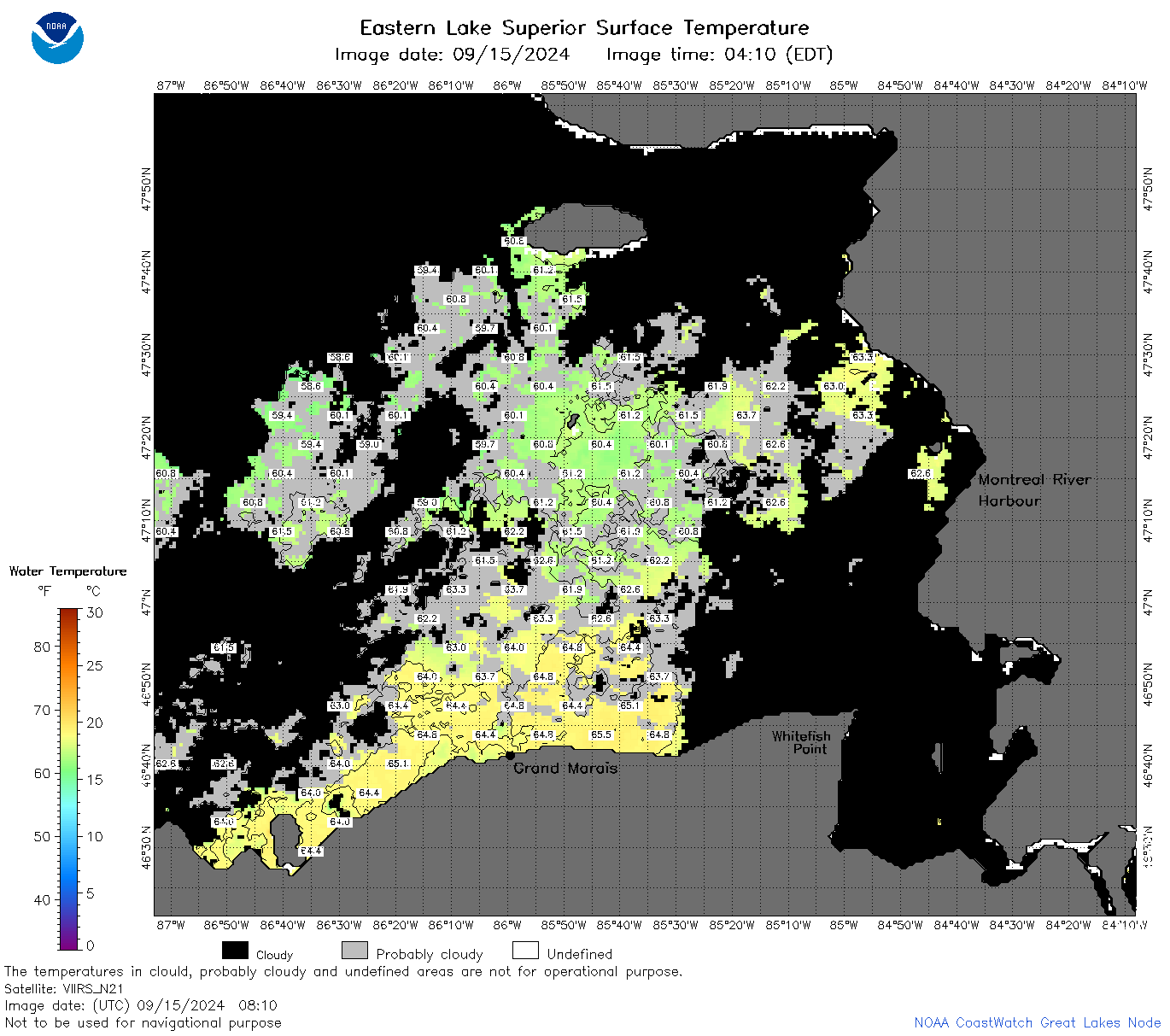This screenshot has height=1036, width=1170.
Task: Click the 'Probably cloudy' legend label text
Action: 430,954
